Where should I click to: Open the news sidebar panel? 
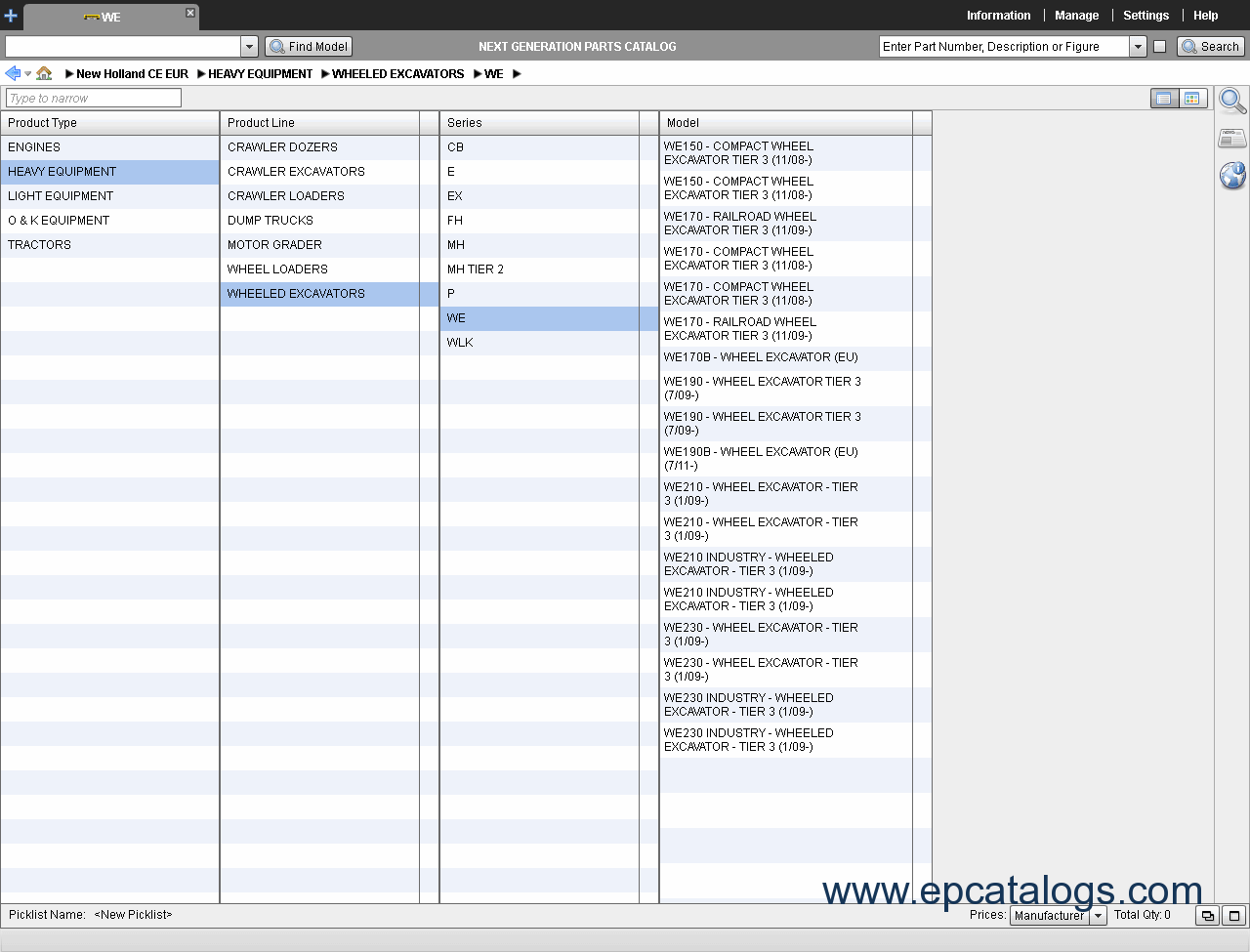coord(1232,139)
